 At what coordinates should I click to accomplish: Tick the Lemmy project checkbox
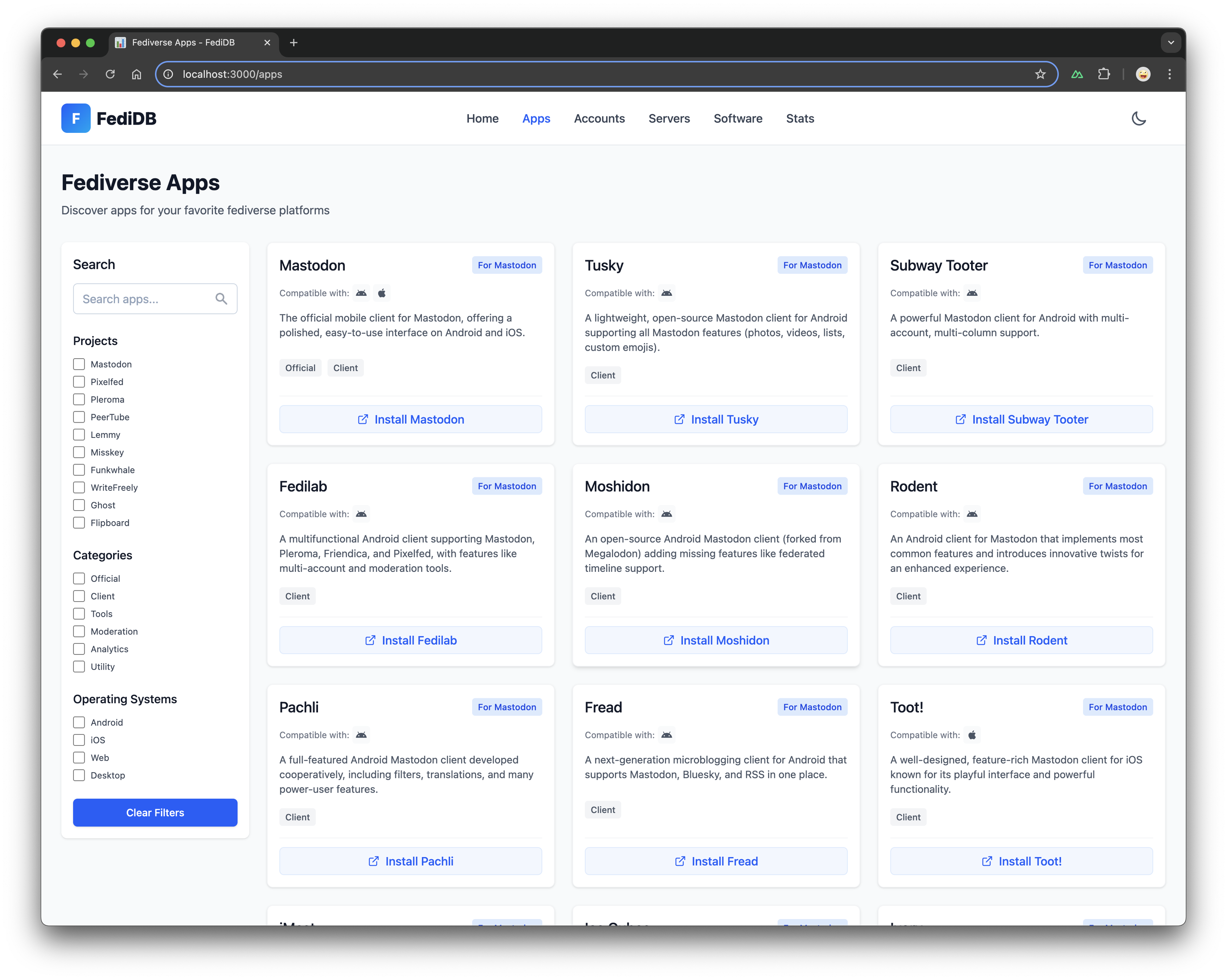79,435
